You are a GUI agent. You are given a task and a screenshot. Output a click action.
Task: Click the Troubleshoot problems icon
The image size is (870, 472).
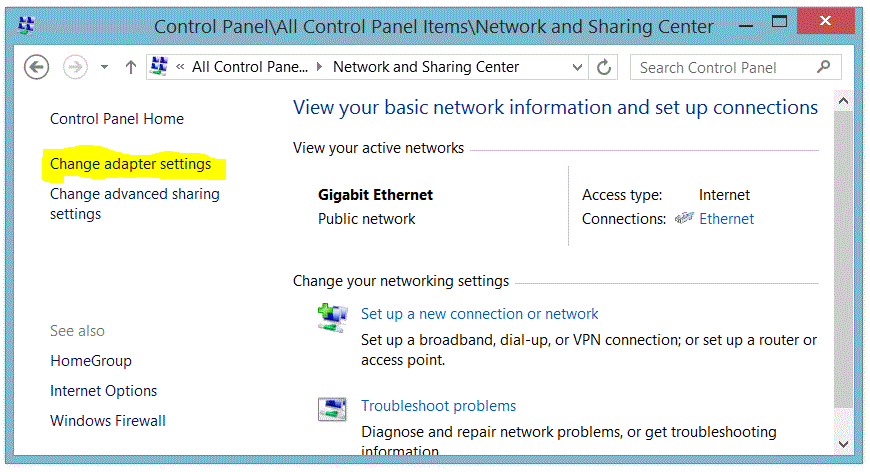(332, 410)
